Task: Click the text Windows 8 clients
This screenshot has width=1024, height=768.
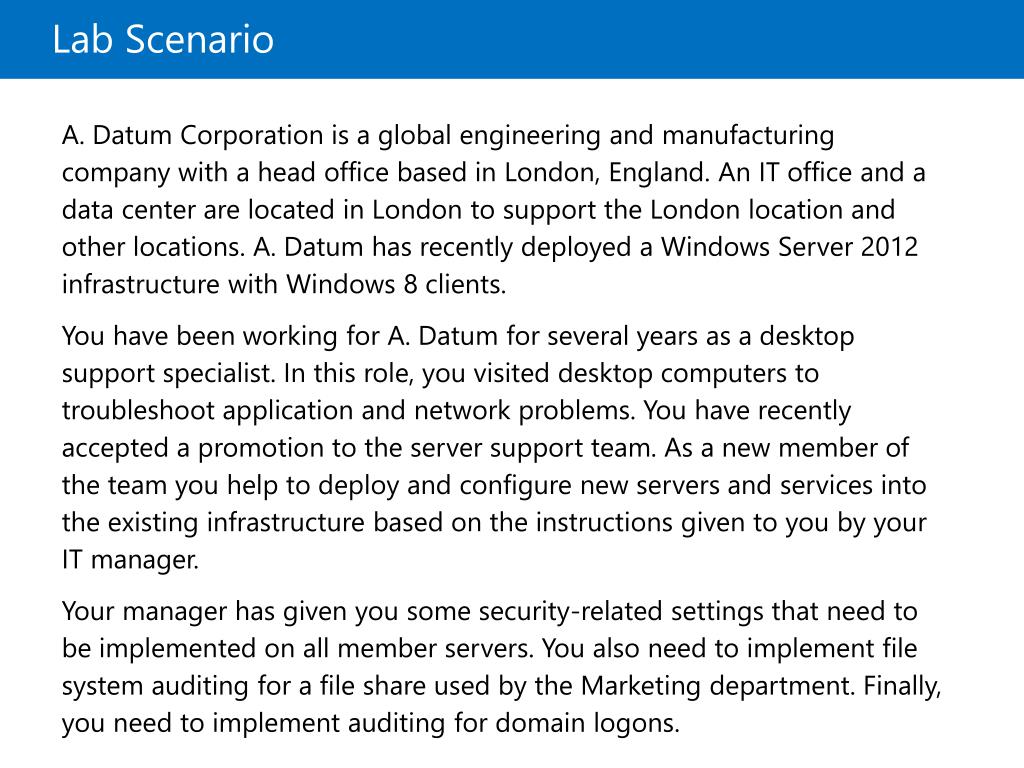Action: [x=396, y=285]
